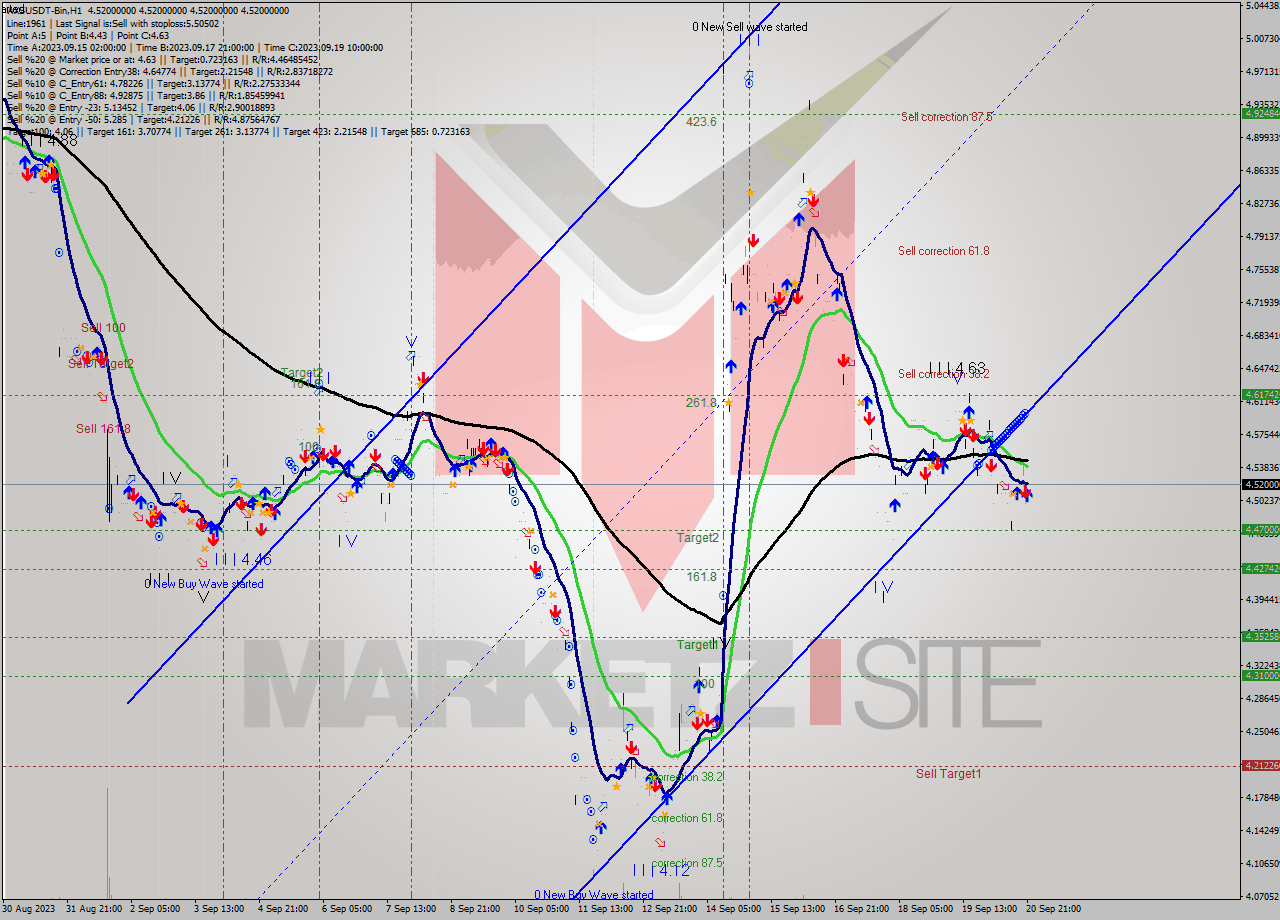Select the '4 Sep 21:00' time axis label
The image size is (1280, 920).
click(x=284, y=909)
